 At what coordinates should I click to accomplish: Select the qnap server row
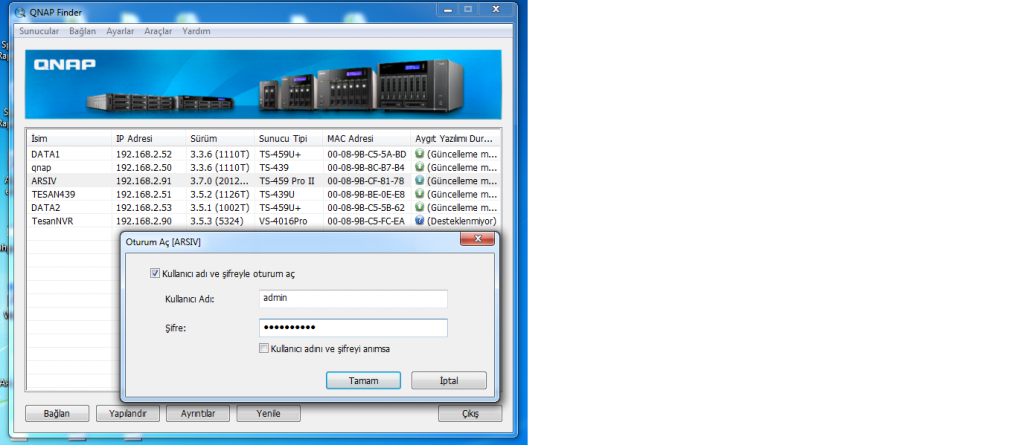pos(264,167)
